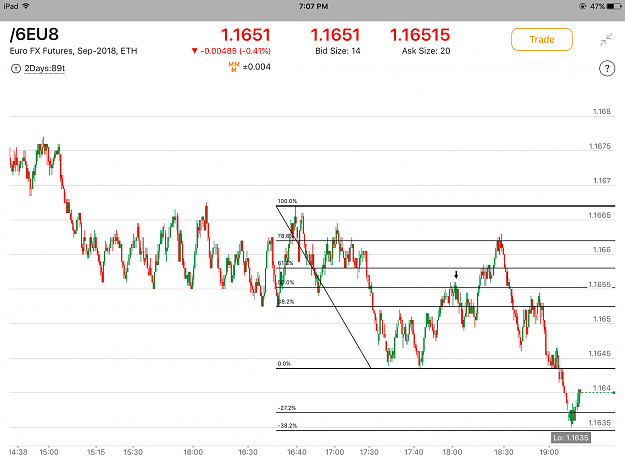Screen dimensions: 625x469
Task: Select the -27.2% Fibonacci extension label
Action: pyautogui.click(x=287, y=408)
